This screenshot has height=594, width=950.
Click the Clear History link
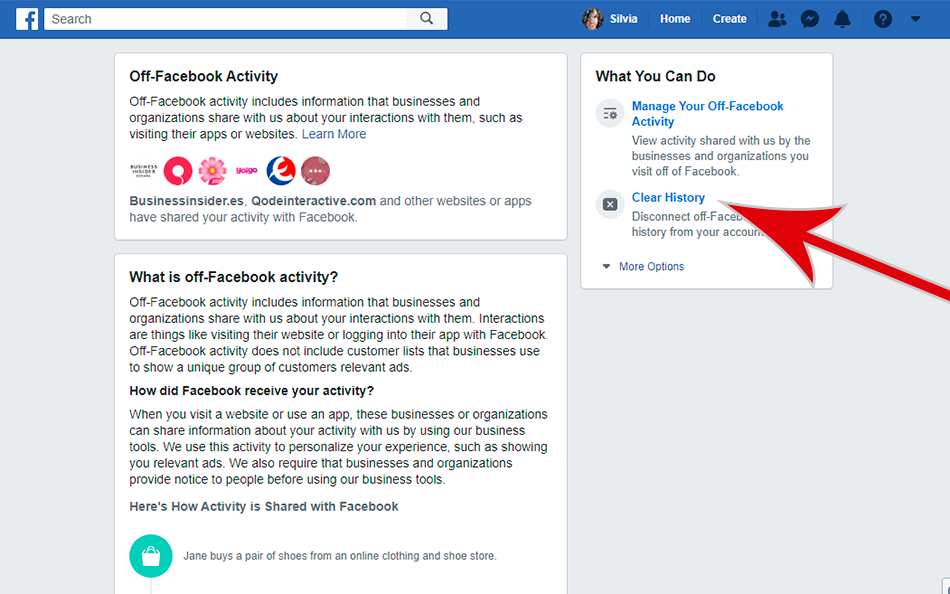(668, 198)
